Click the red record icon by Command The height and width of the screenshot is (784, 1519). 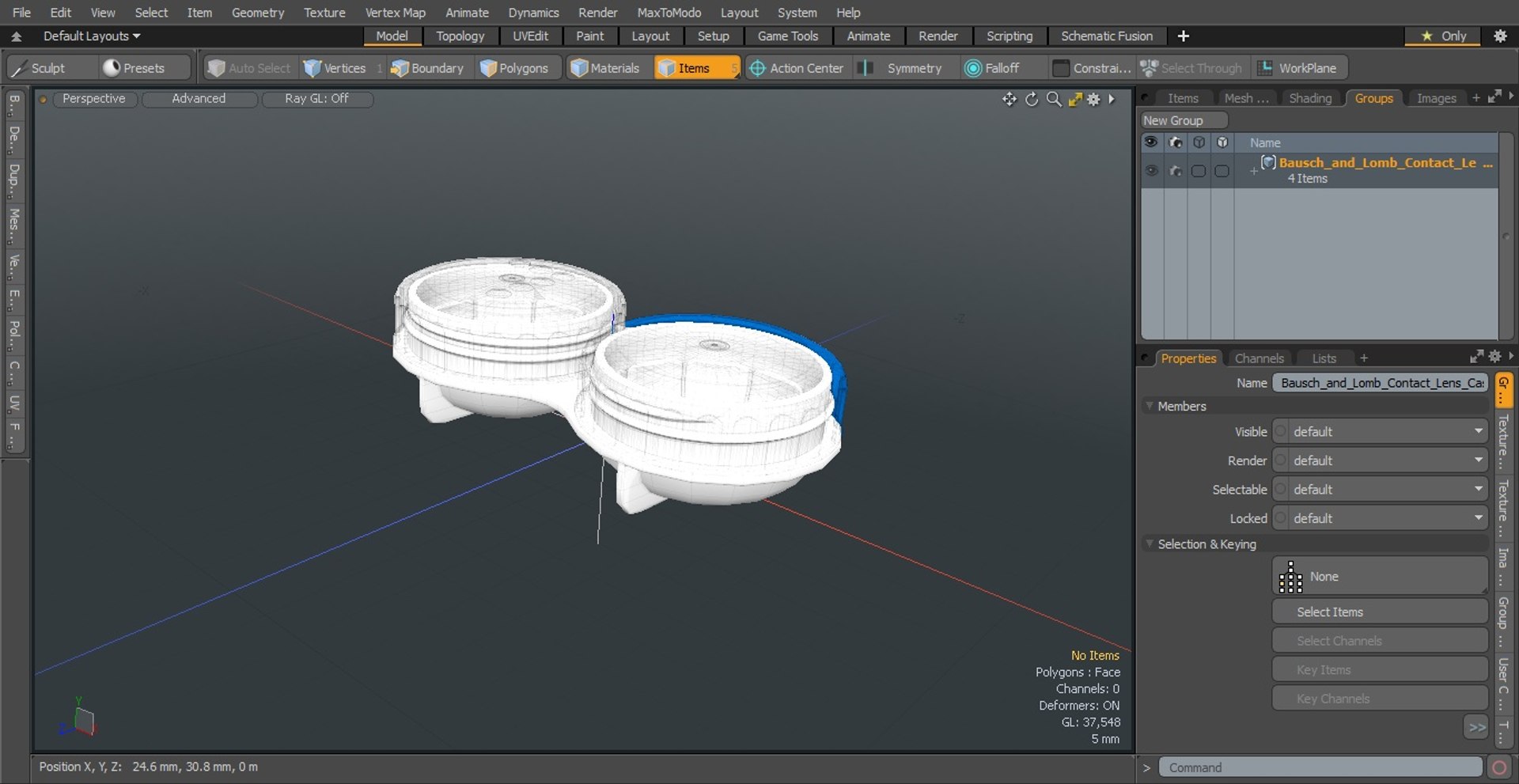[x=1498, y=767]
